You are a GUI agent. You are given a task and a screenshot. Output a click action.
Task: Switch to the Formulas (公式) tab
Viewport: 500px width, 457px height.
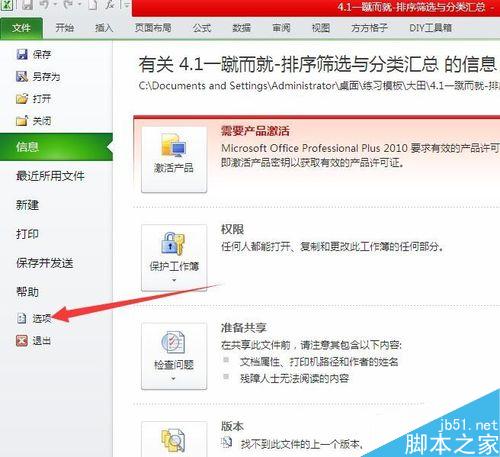pyautogui.click(x=202, y=28)
